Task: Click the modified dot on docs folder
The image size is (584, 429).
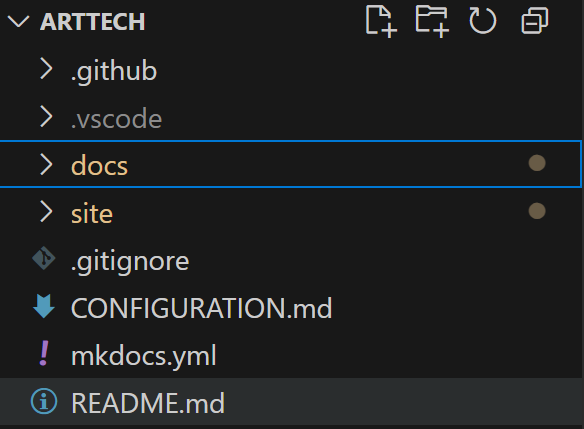Action: point(537,163)
